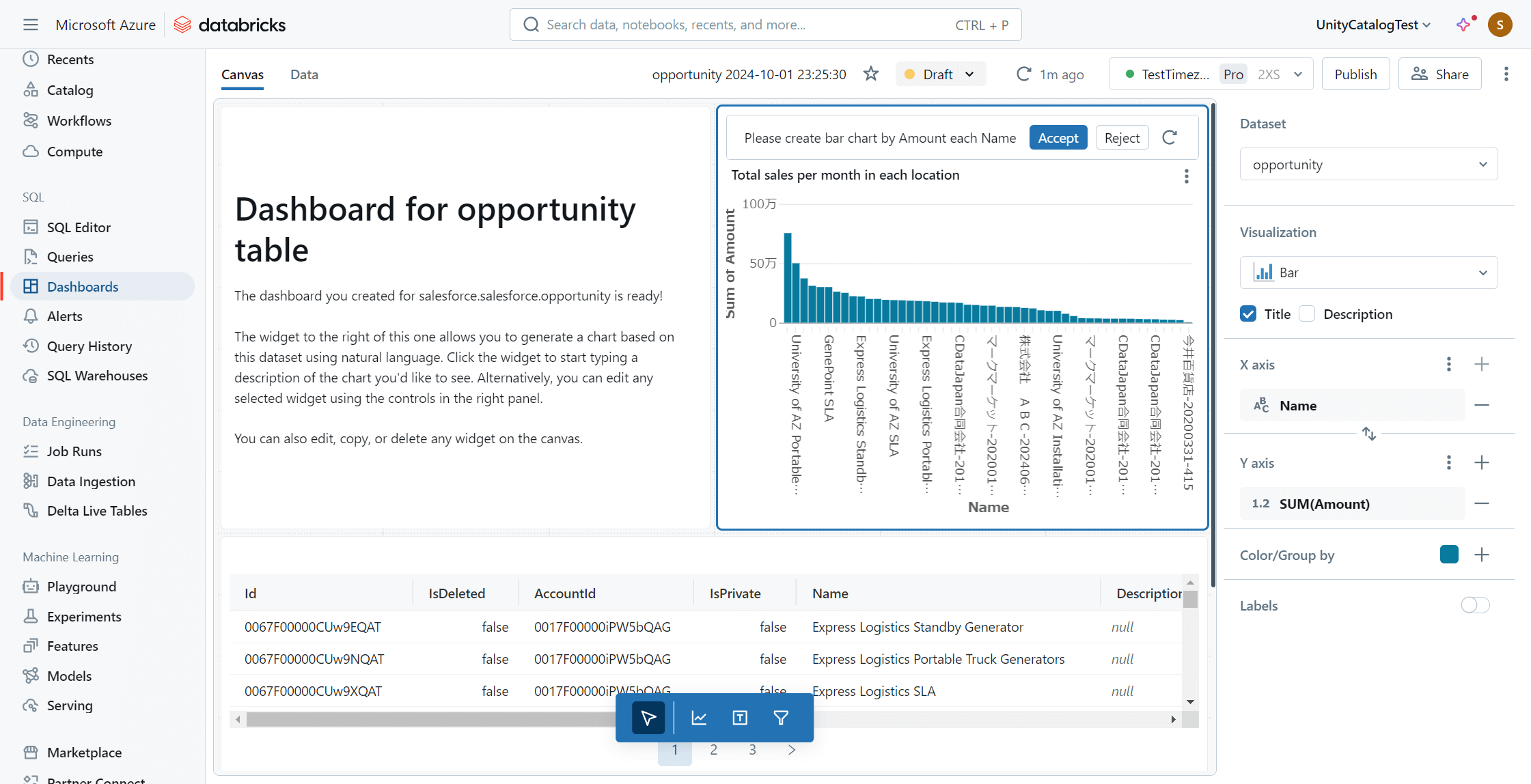This screenshot has height=784, width=1531.
Task: Select the pointer tool in canvas toolbar
Action: pos(648,718)
